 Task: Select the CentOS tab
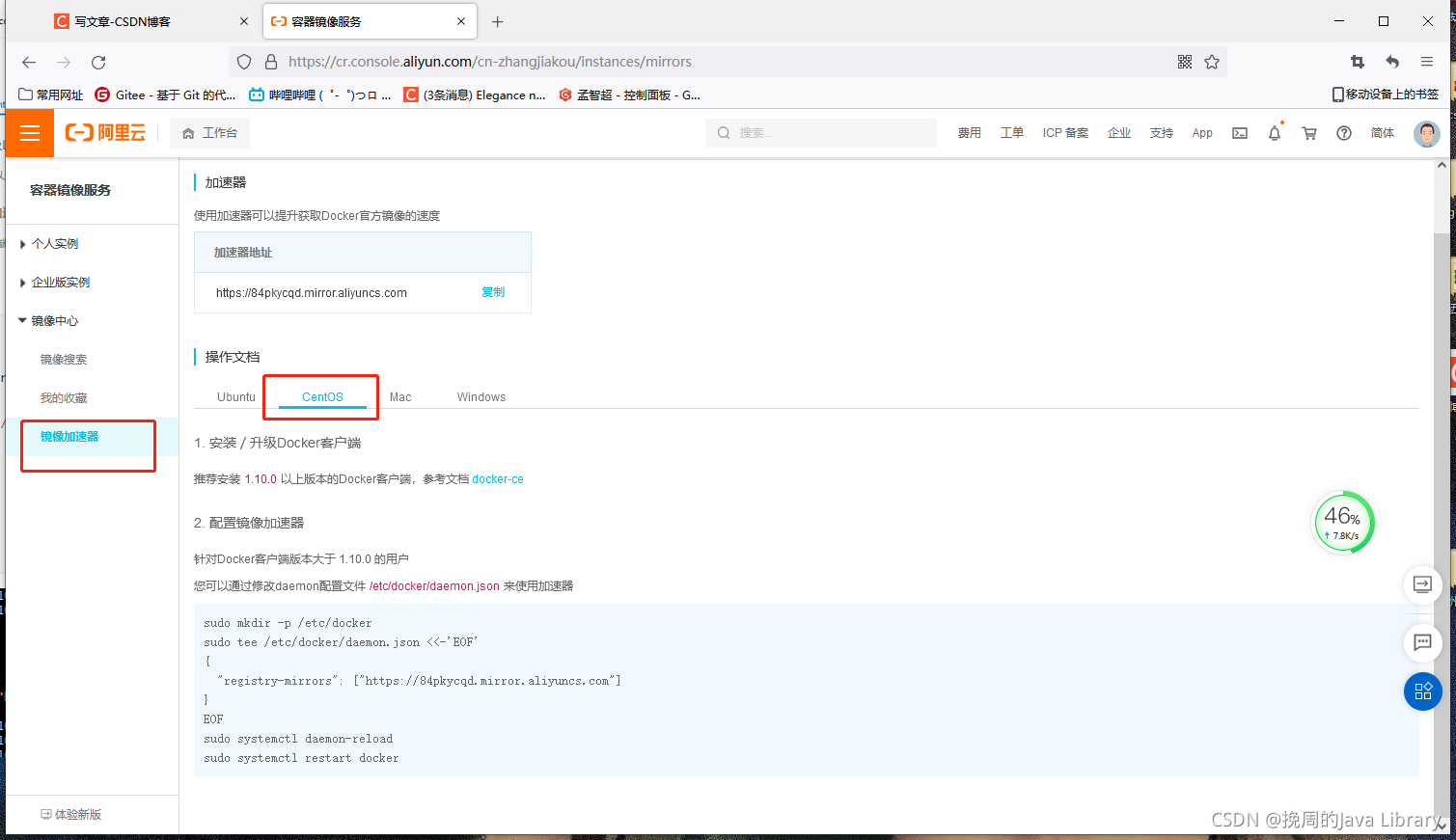click(322, 397)
